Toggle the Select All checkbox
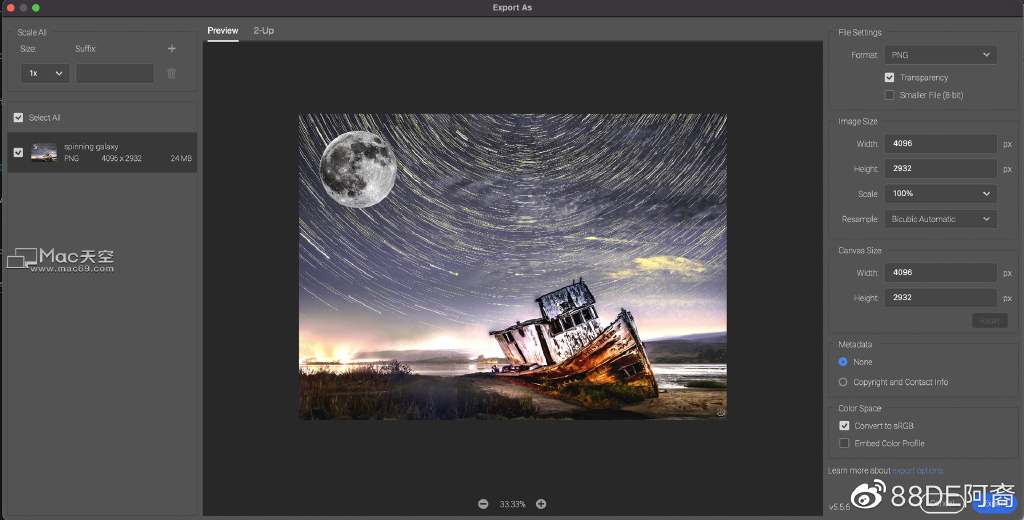The width and height of the screenshot is (1024, 520). point(18,118)
